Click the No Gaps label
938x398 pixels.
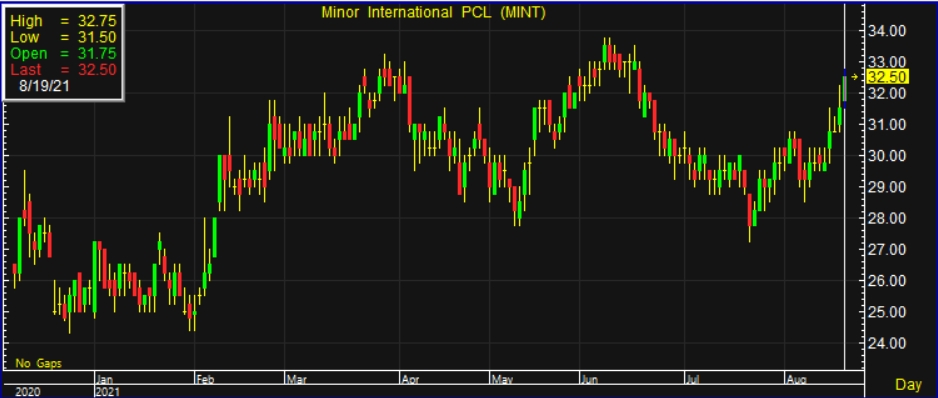click(38, 363)
